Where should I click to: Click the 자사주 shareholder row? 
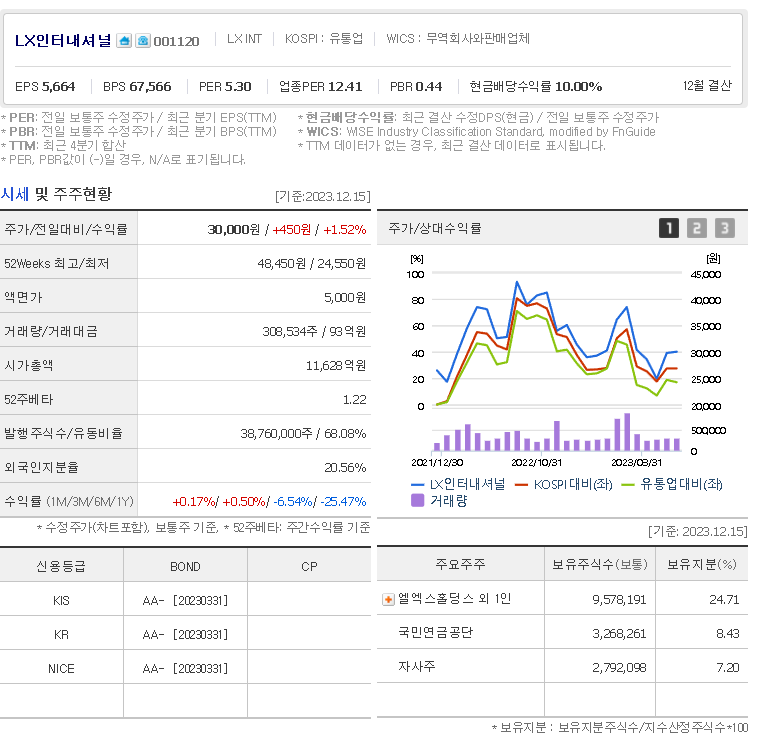point(562,667)
